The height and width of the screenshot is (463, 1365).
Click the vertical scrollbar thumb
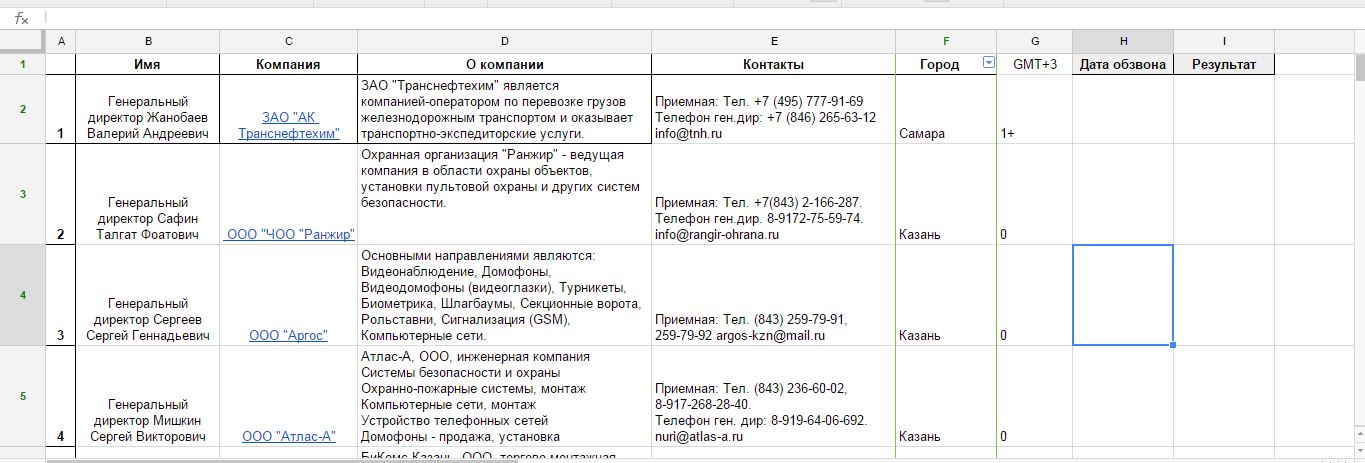pyautogui.click(x=1359, y=66)
